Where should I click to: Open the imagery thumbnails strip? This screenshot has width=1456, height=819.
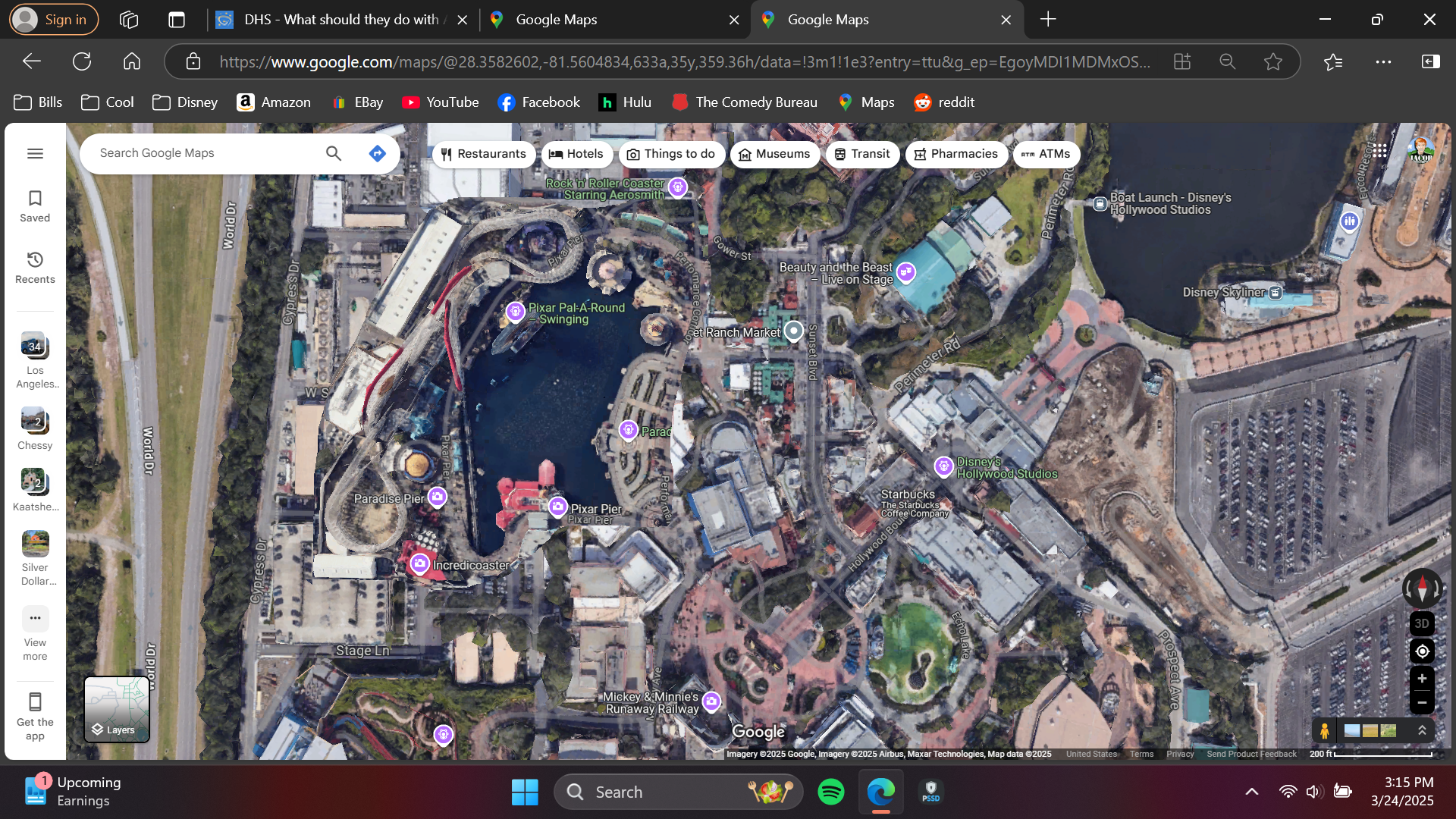pos(1370,731)
